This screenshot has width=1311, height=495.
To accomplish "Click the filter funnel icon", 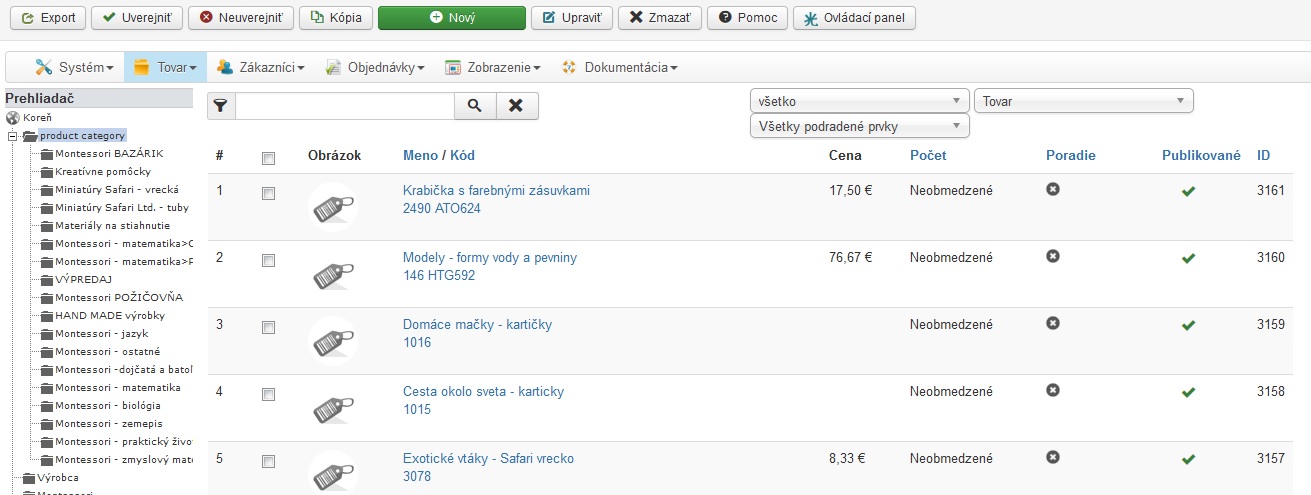I will pos(221,105).
